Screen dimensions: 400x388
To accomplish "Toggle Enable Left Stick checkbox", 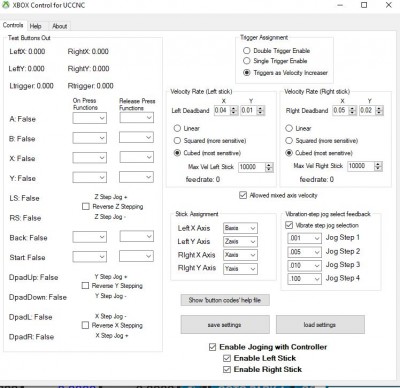I will tap(227, 358).
